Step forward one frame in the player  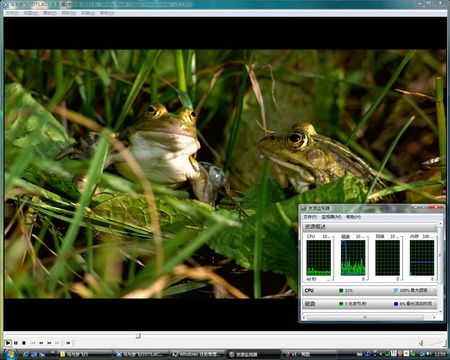tap(68, 343)
